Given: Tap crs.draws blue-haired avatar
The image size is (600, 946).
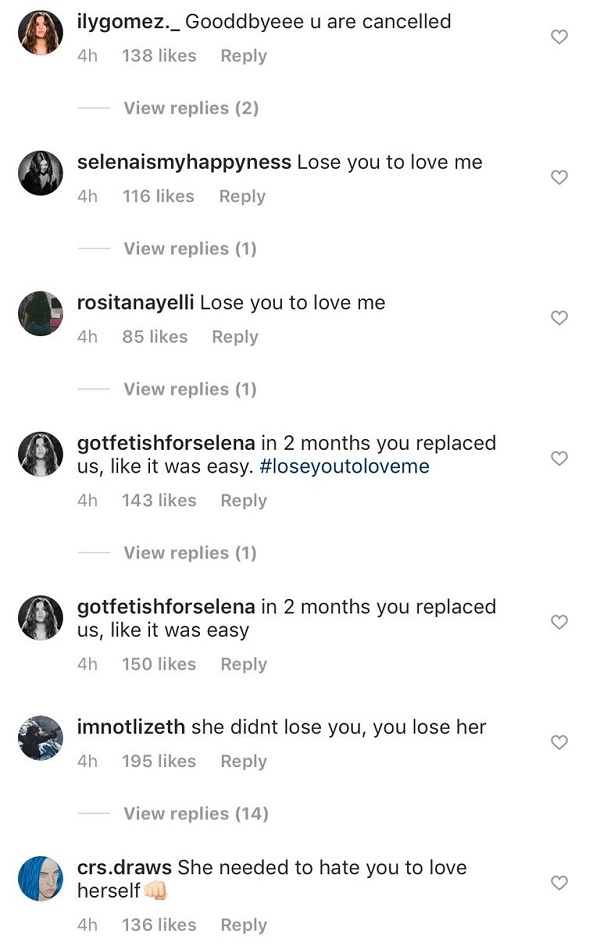Looking at the screenshot, I should click(x=41, y=880).
